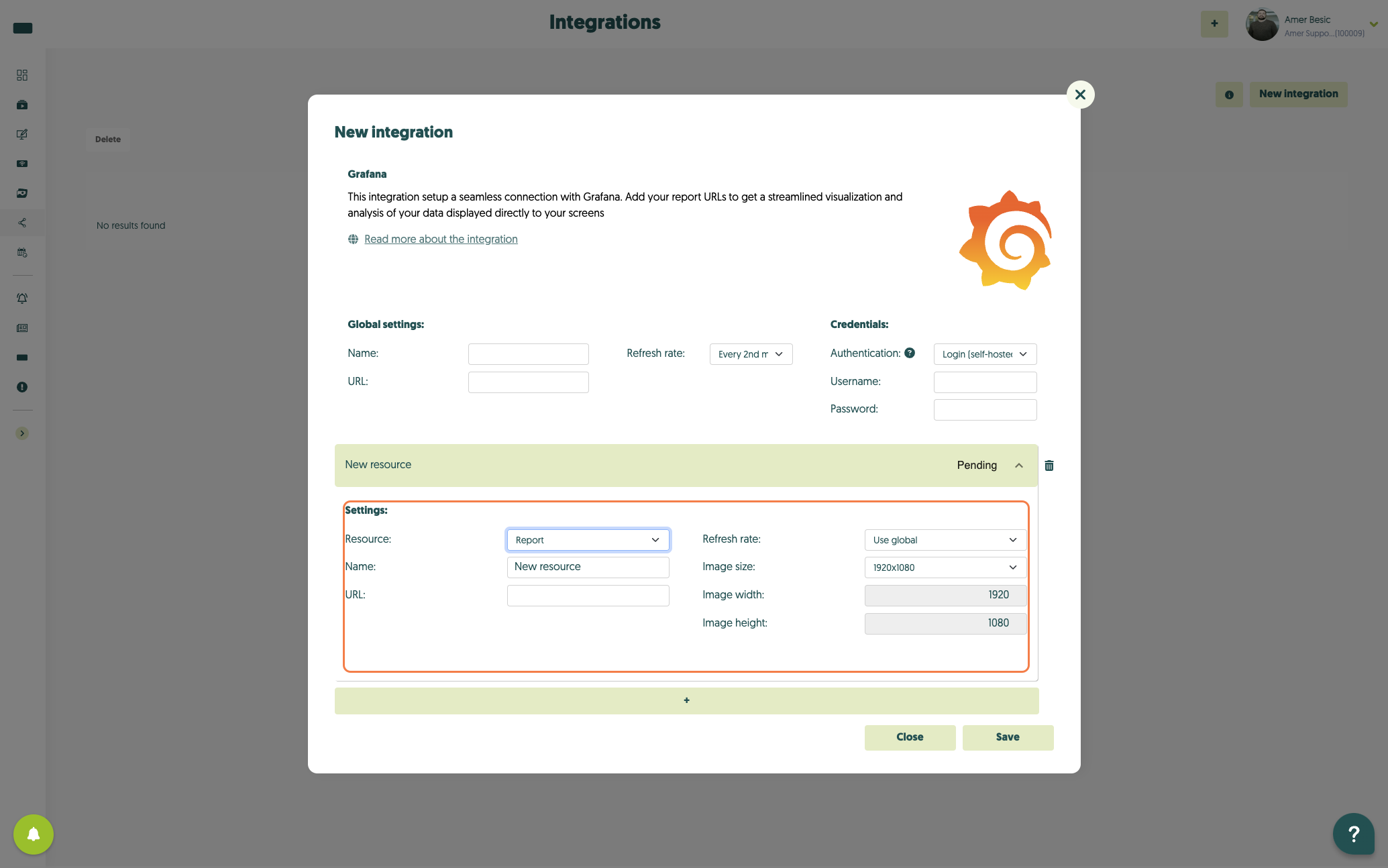Click the Close button
This screenshot has height=868, width=1388.
point(910,737)
